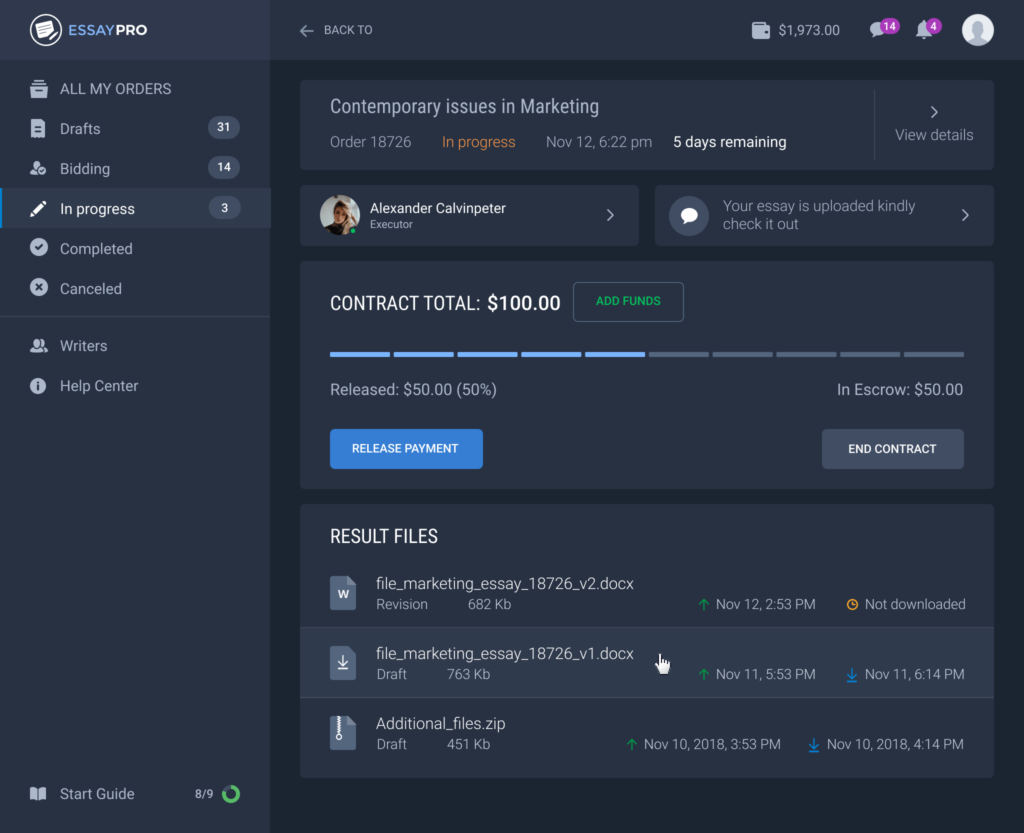Screen dimensions: 1024x833
Task: Click download icon for v1 draft file
Action: 343,663
